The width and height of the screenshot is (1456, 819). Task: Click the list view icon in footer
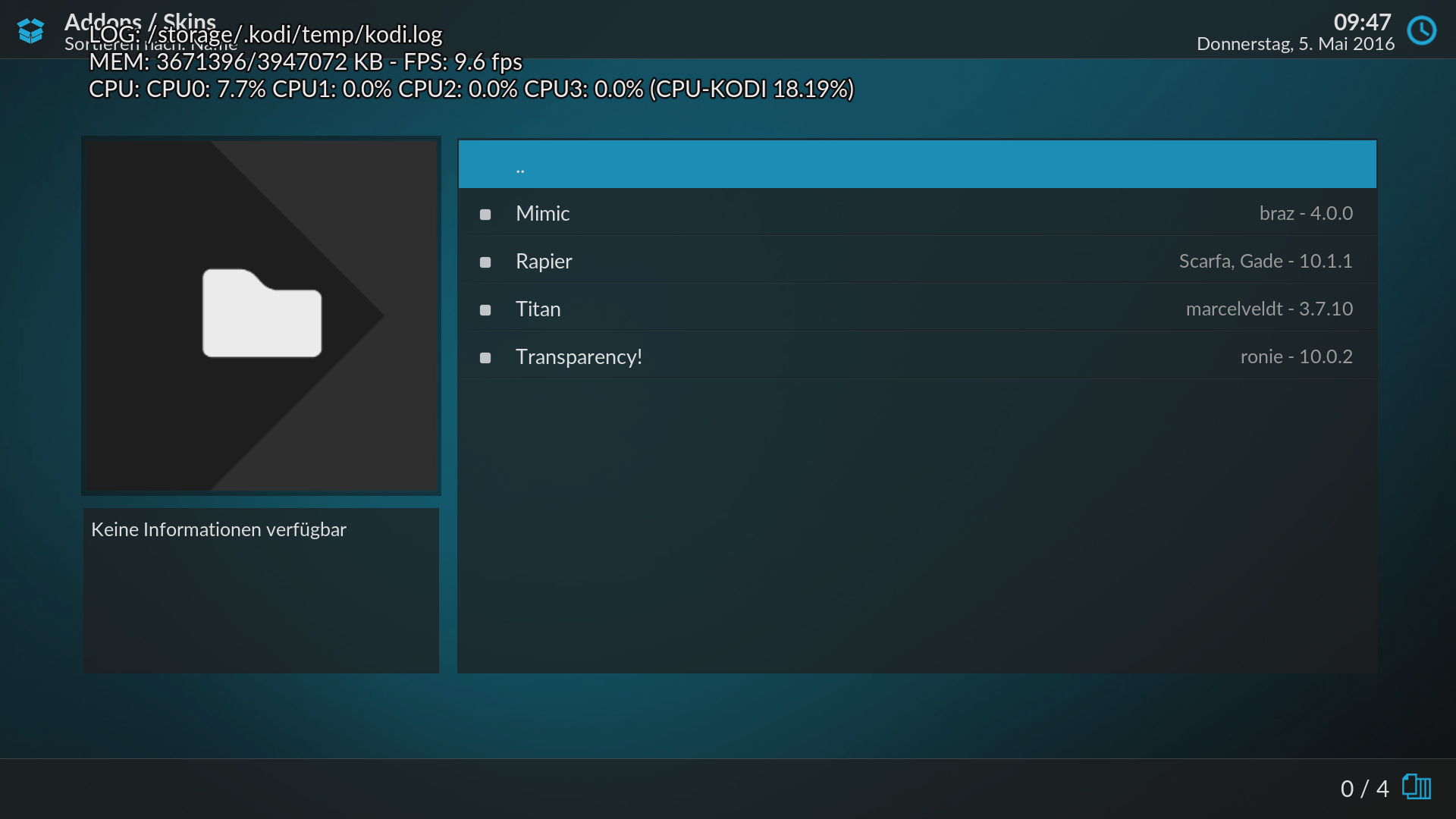1417,787
